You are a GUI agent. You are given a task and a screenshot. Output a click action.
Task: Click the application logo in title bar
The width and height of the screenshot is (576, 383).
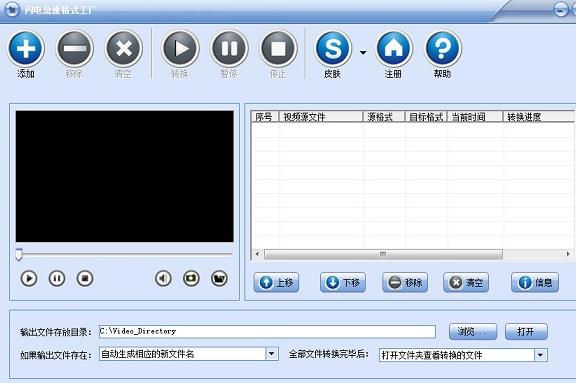pos(12,9)
